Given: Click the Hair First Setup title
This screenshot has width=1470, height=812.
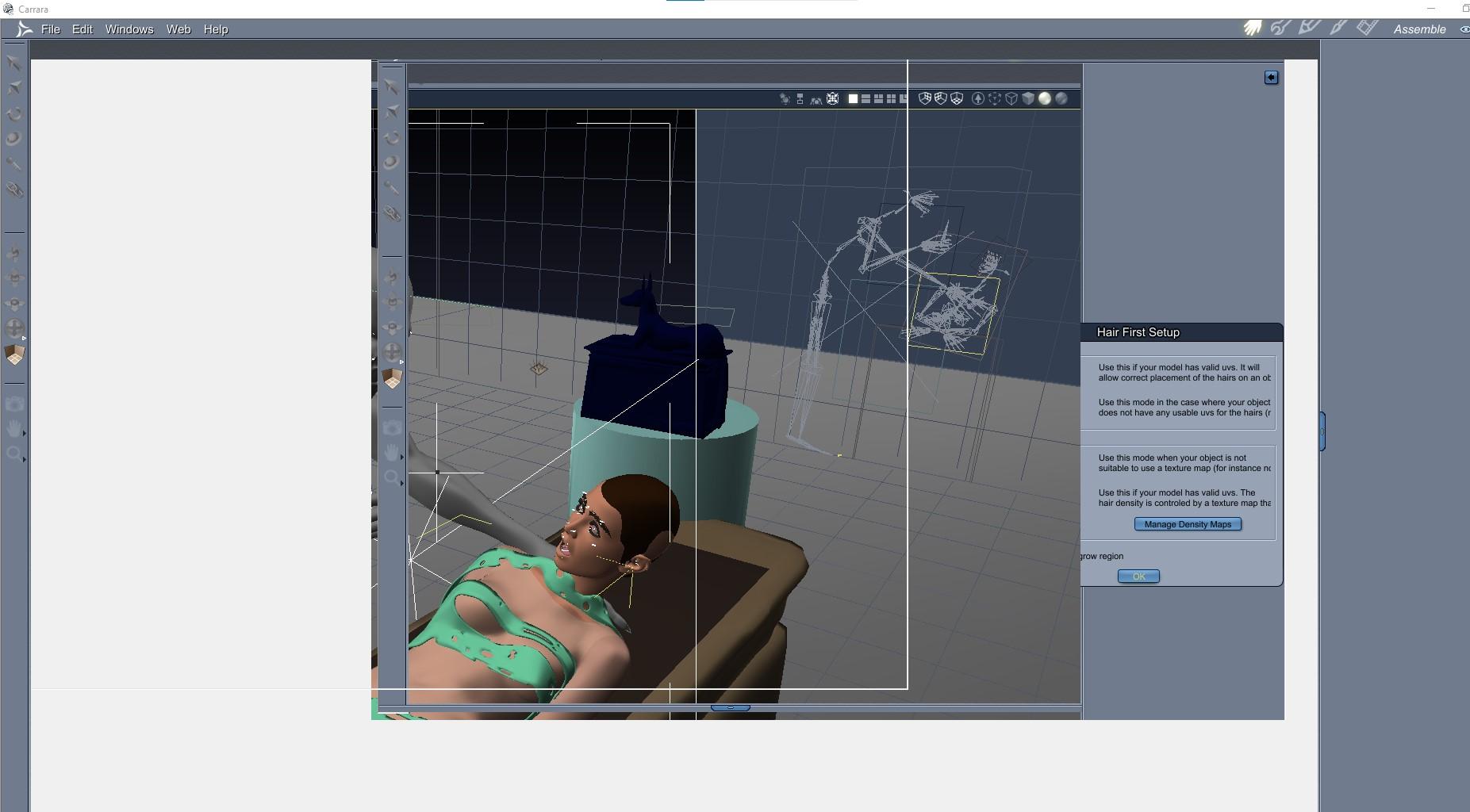Looking at the screenshot, I should point(1138,332).
